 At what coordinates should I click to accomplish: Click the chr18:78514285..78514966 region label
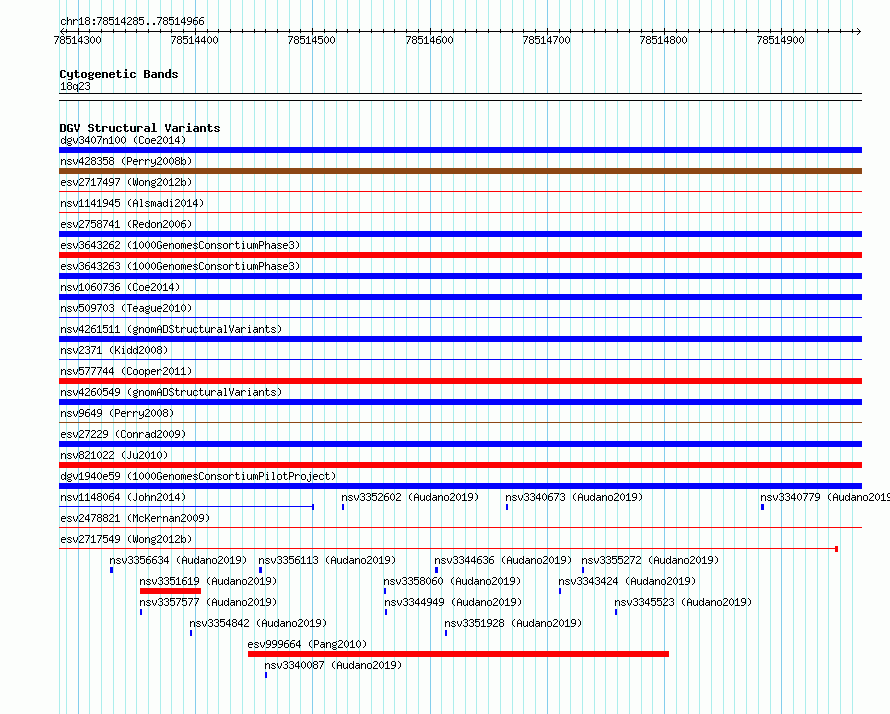tap(132, 22)
